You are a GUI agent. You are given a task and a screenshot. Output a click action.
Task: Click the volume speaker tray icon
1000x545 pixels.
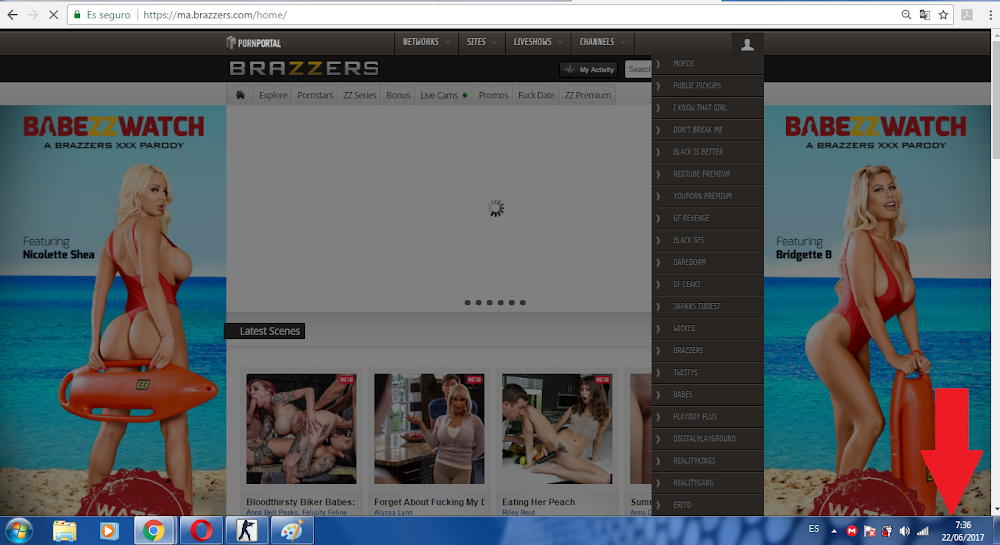pyautogui.click(x=904, y=530)
